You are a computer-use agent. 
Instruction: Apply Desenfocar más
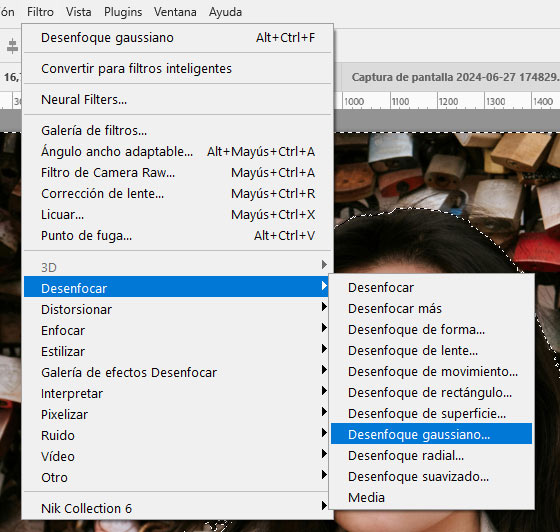pos(431,309)
